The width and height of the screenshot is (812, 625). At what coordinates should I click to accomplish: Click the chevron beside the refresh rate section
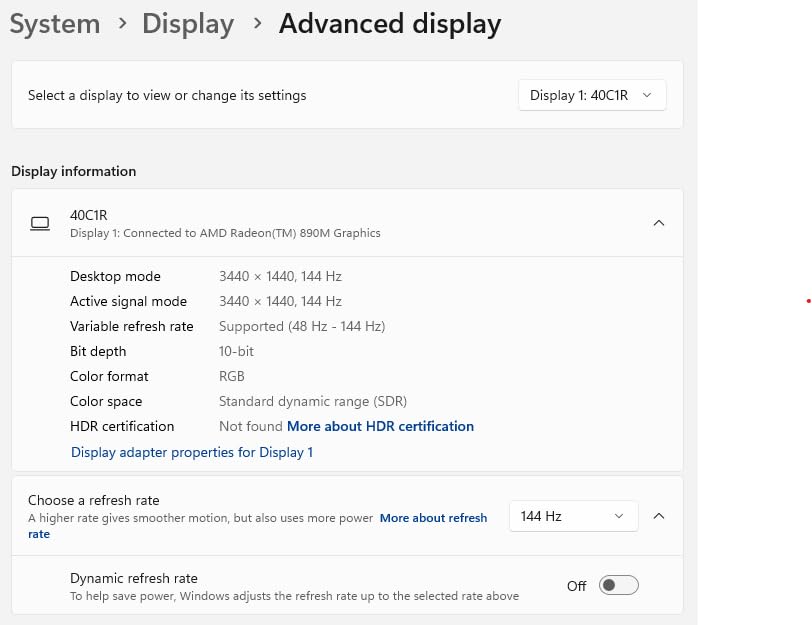(659, 516)
